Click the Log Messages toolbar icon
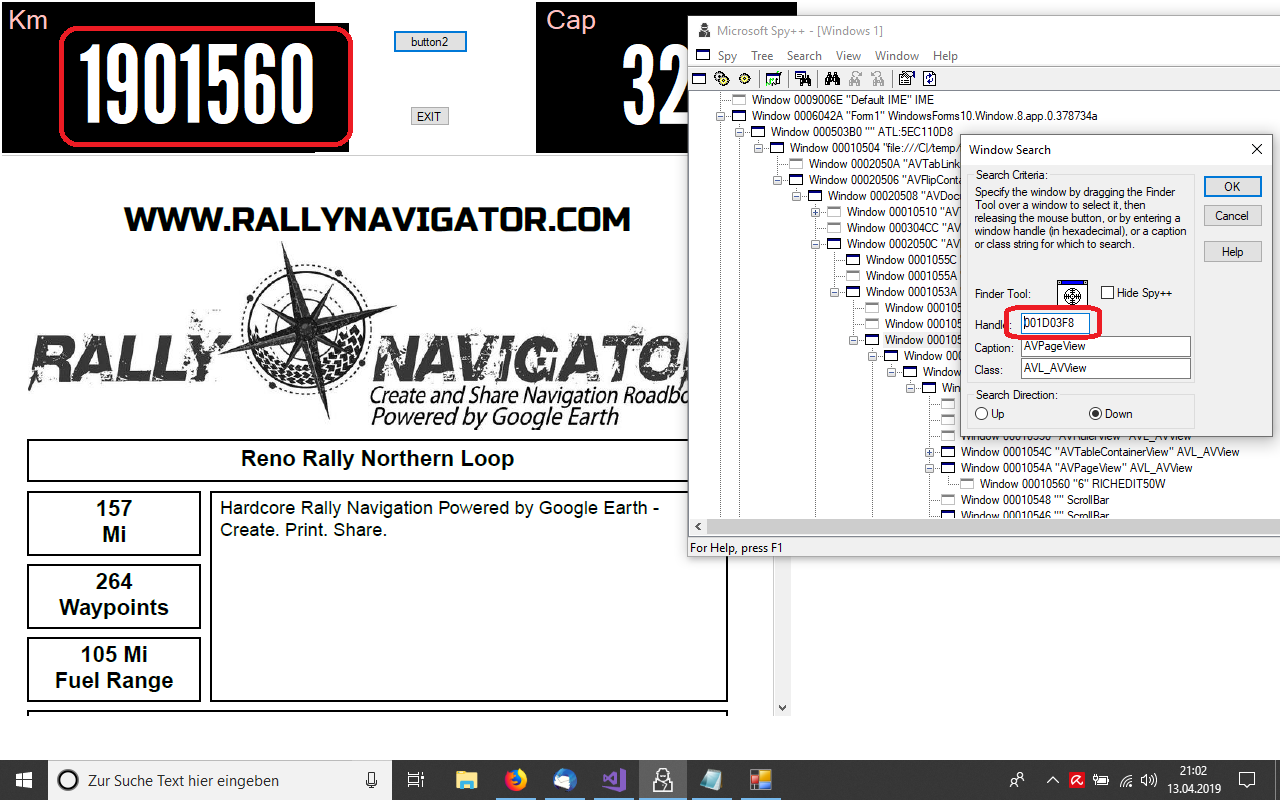This screenshot has width=1280, height=800. pos(773,78)
